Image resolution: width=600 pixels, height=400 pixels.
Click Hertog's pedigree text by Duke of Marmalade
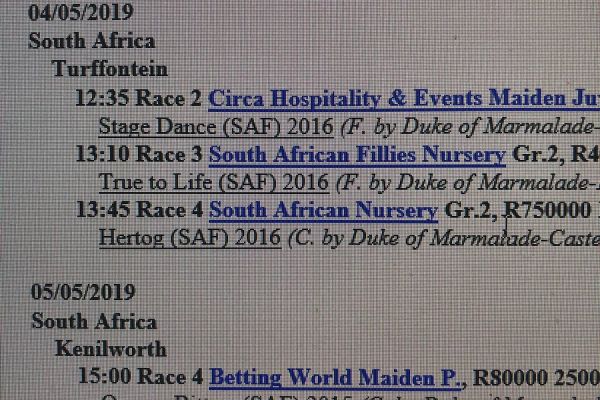(x=444, y=238)
